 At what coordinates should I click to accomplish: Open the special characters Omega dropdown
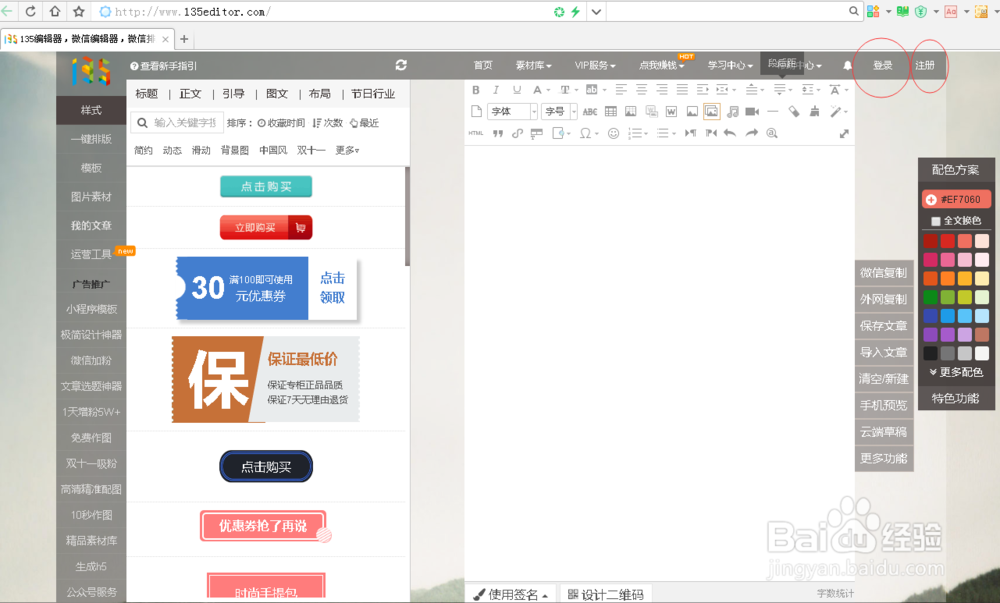(589, 133)
